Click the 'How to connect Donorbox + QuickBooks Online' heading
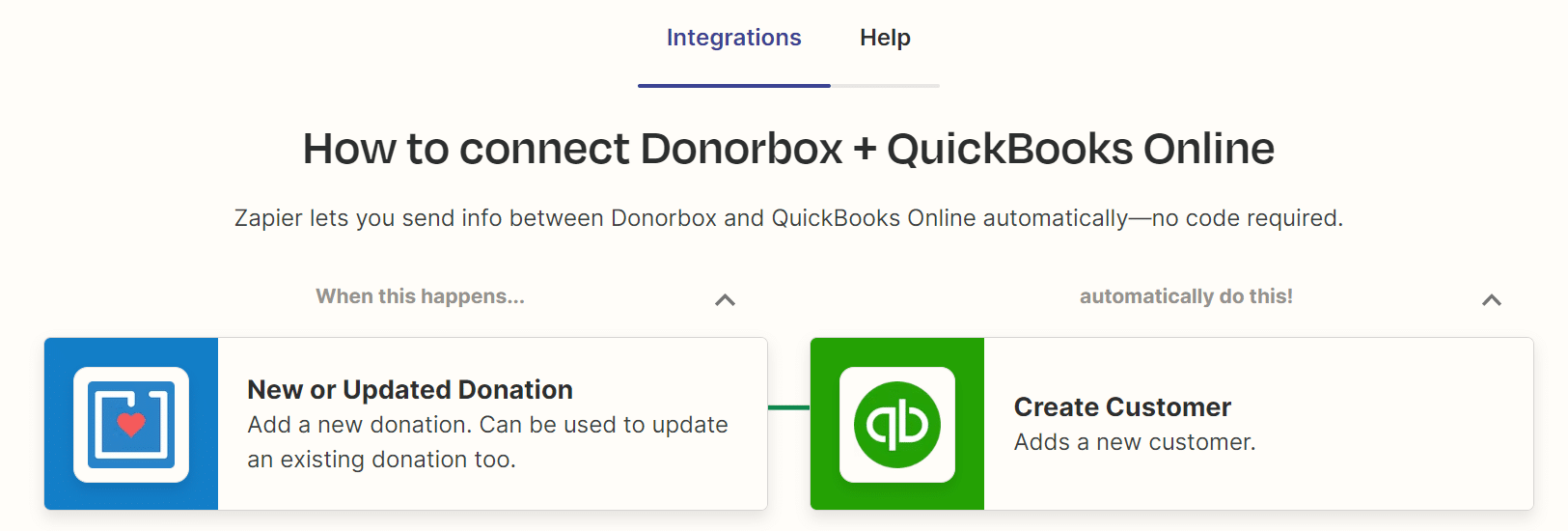This screenshot has width=1568, height=531. coord(788,149)
